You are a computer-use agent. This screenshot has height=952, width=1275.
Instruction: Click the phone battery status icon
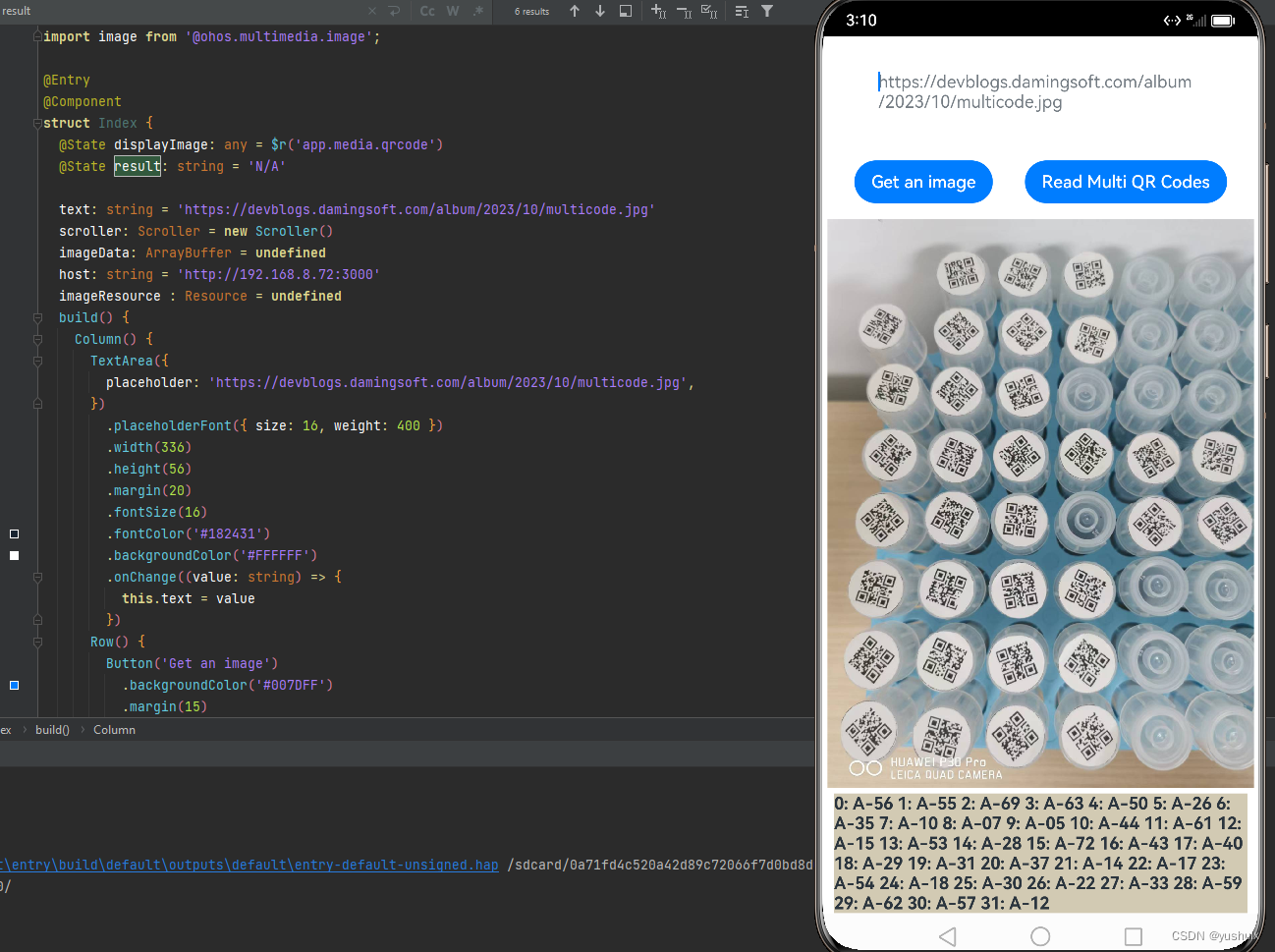coord(1223,20)
